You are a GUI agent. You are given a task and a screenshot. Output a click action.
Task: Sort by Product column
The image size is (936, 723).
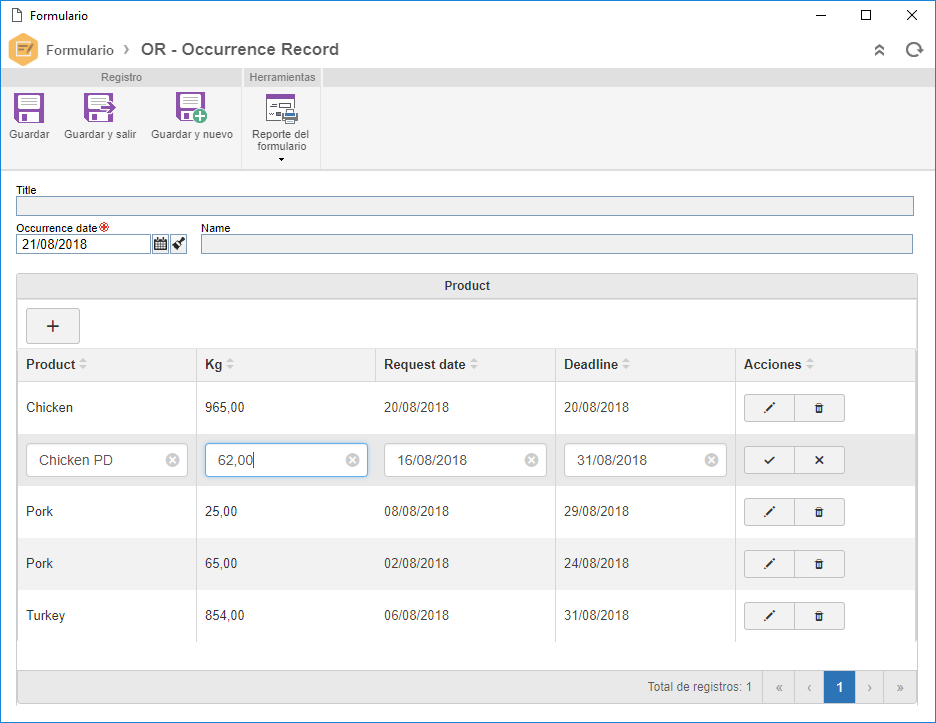coord(83,364)
